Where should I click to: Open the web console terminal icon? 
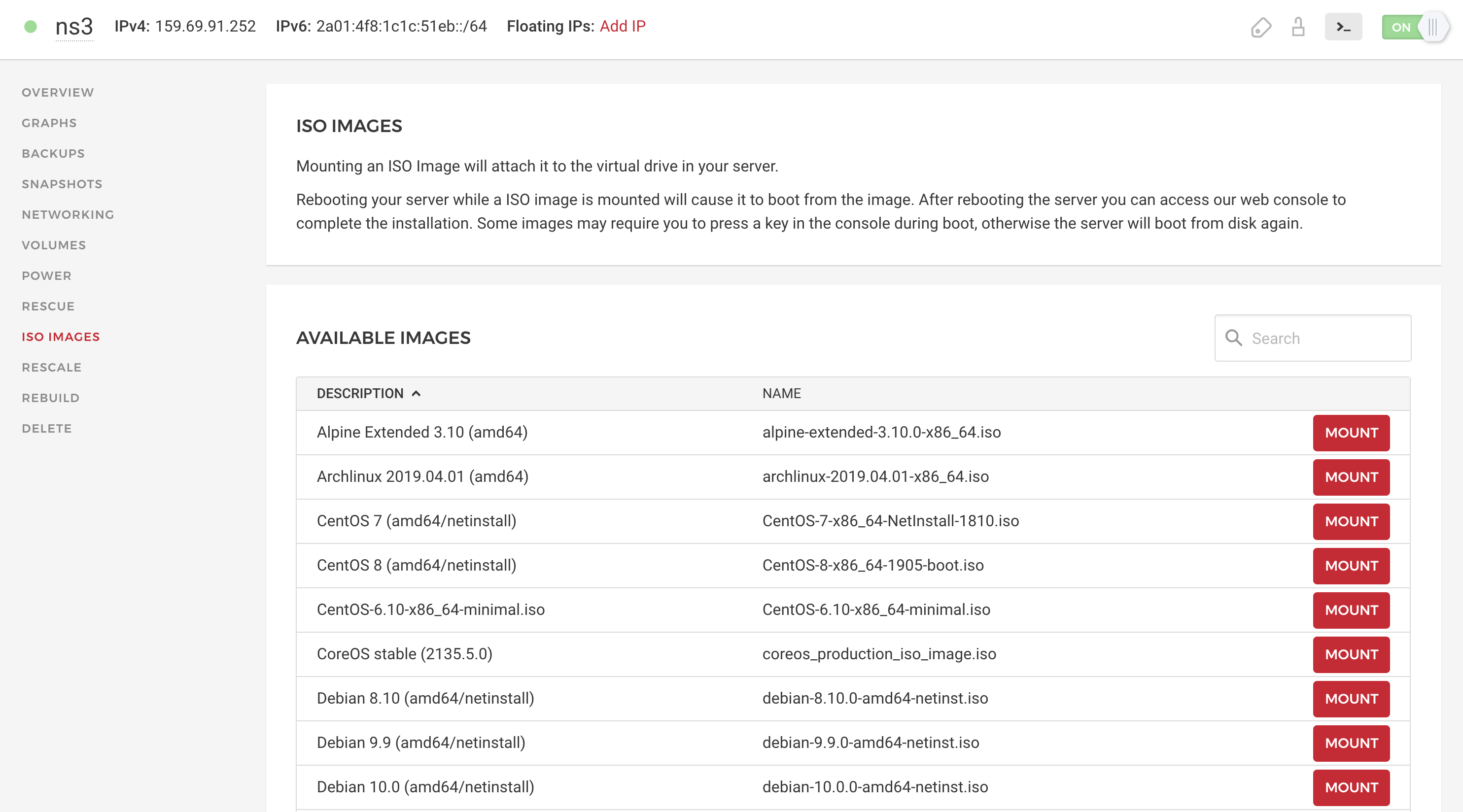(x=1343, y=27)
